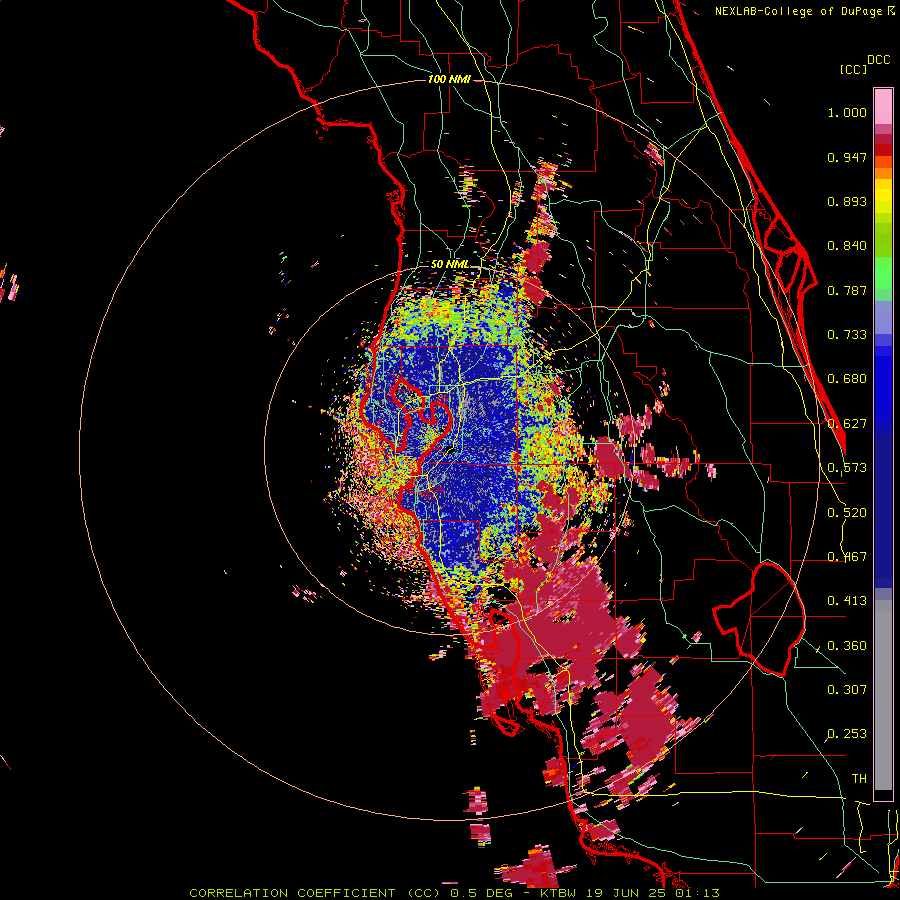Click the TH threshold label on scale

(x=859, y=779)
